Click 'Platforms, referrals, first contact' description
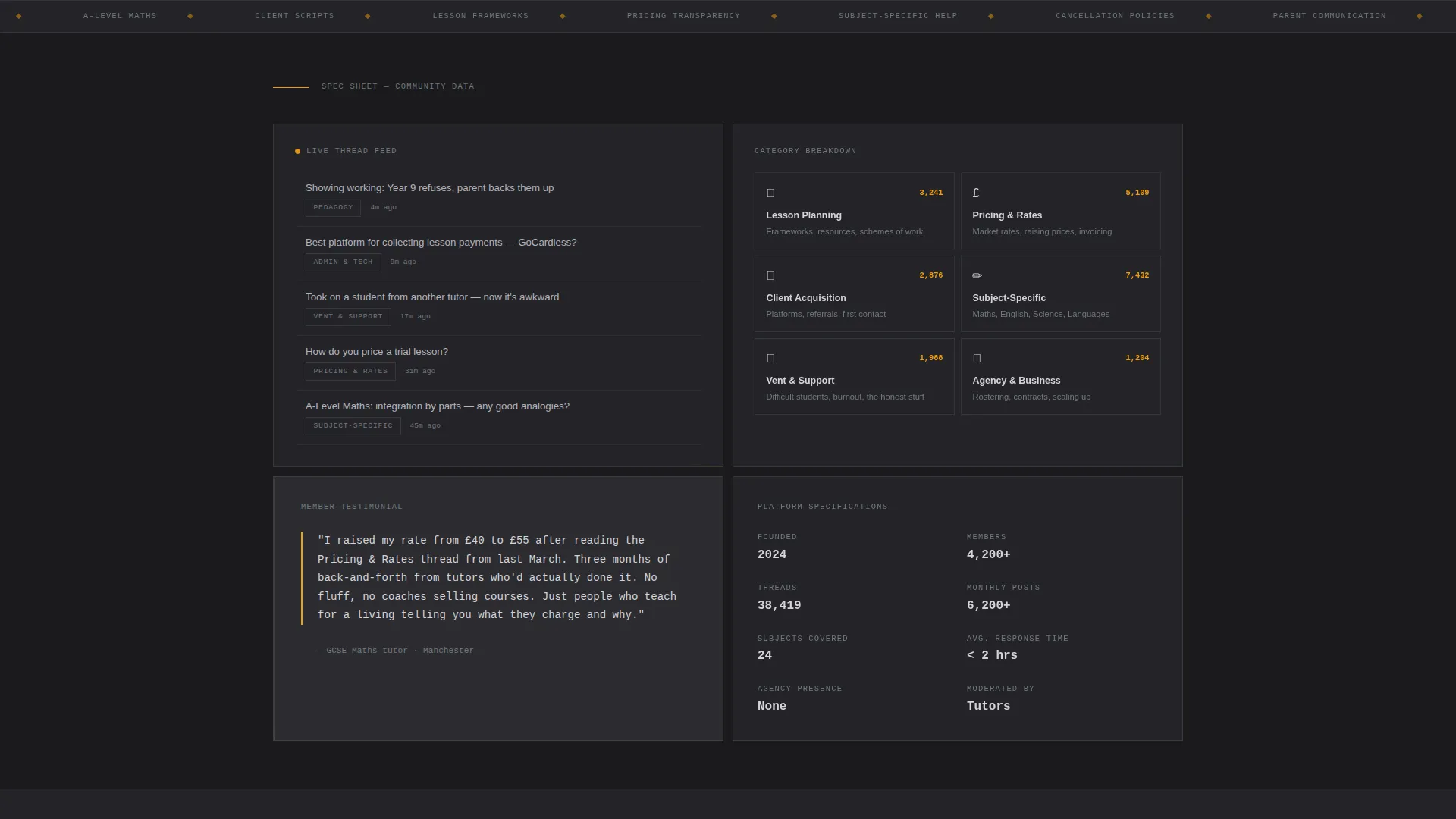This screenshot has width=1456, height=819. pos(826,315)
